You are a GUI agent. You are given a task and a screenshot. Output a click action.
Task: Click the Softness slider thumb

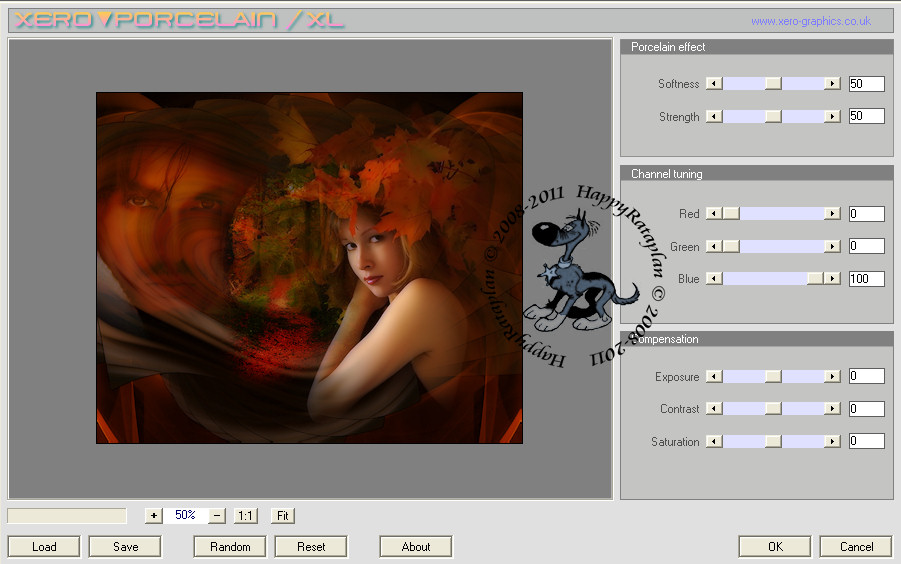pyautogui.click(x=773, y=84)
